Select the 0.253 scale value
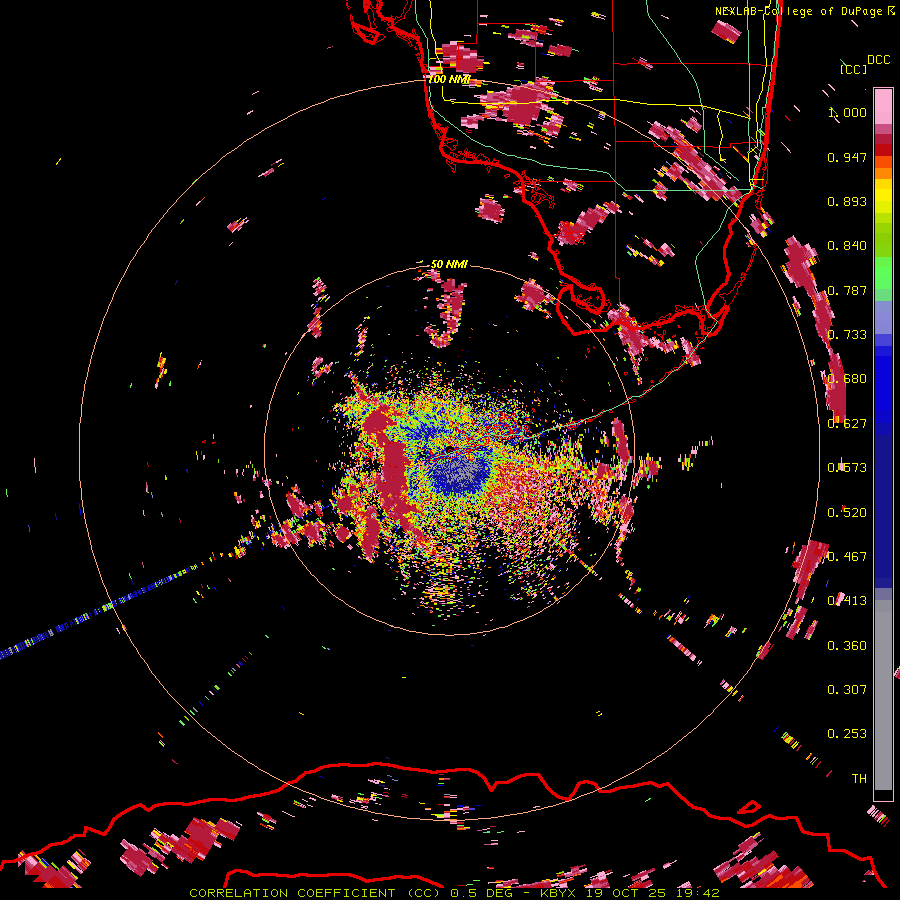 pyautogui.click(x=847, y=734)
